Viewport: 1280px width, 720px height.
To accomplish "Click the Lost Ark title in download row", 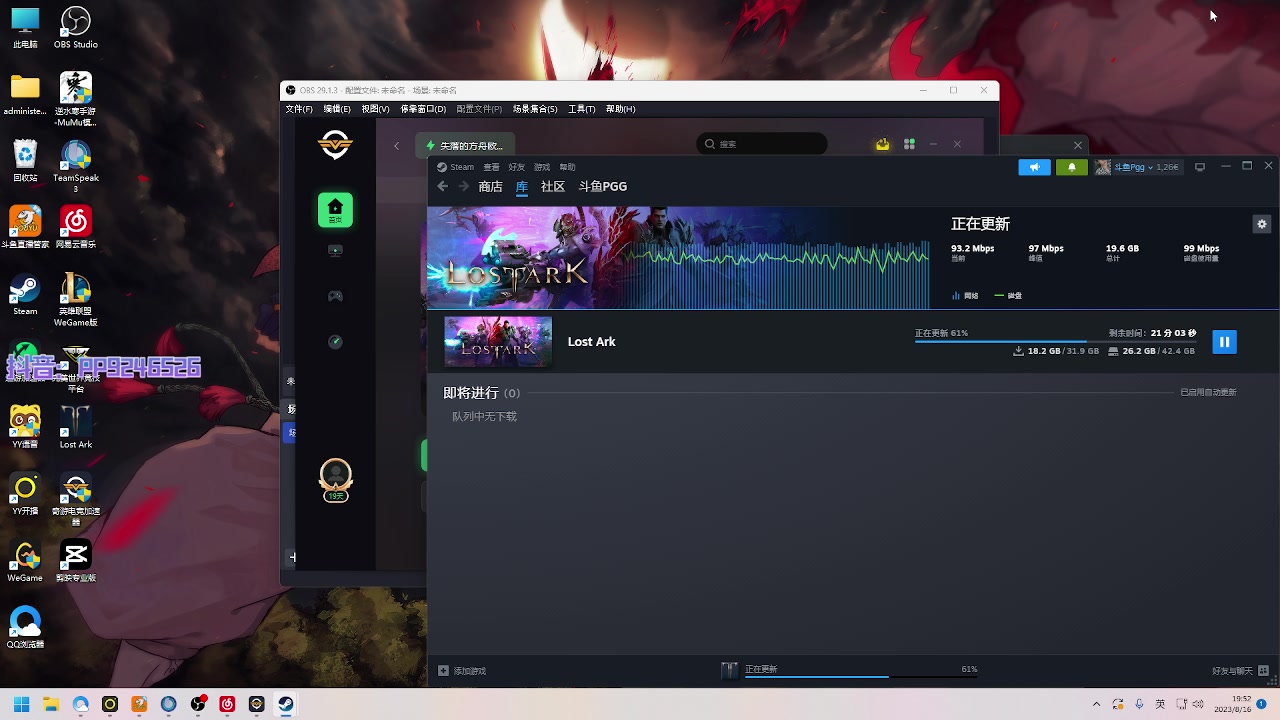I will (592, 342).
